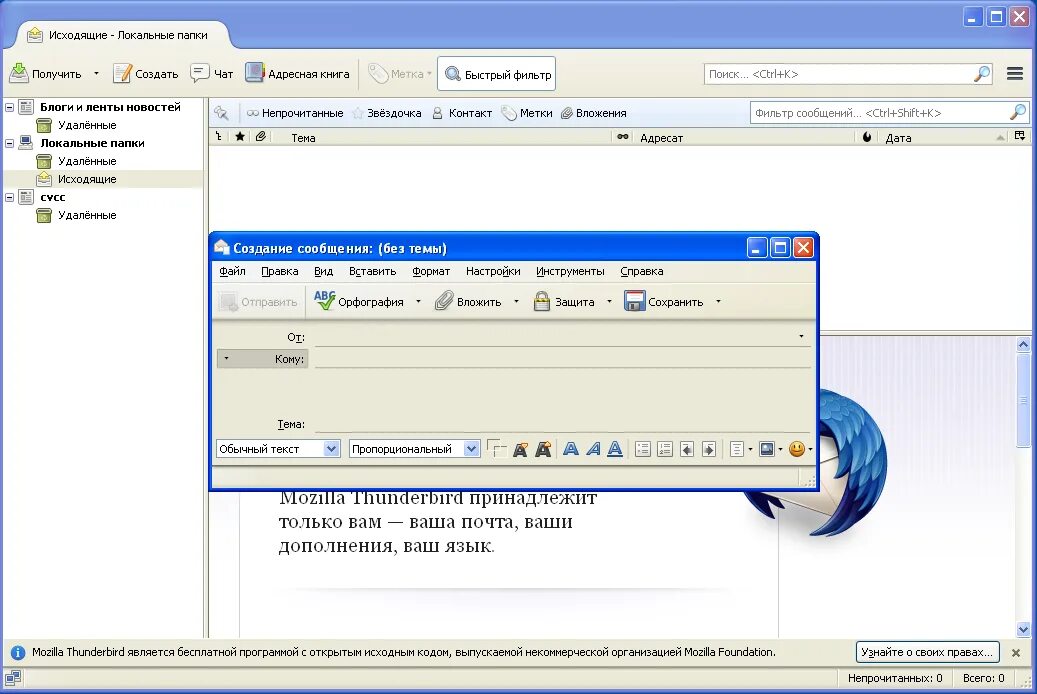The width and height of the screenshot is (1037, 694).
Task: Toggle Звёздочка quick filter
Action: pos(387,113)
